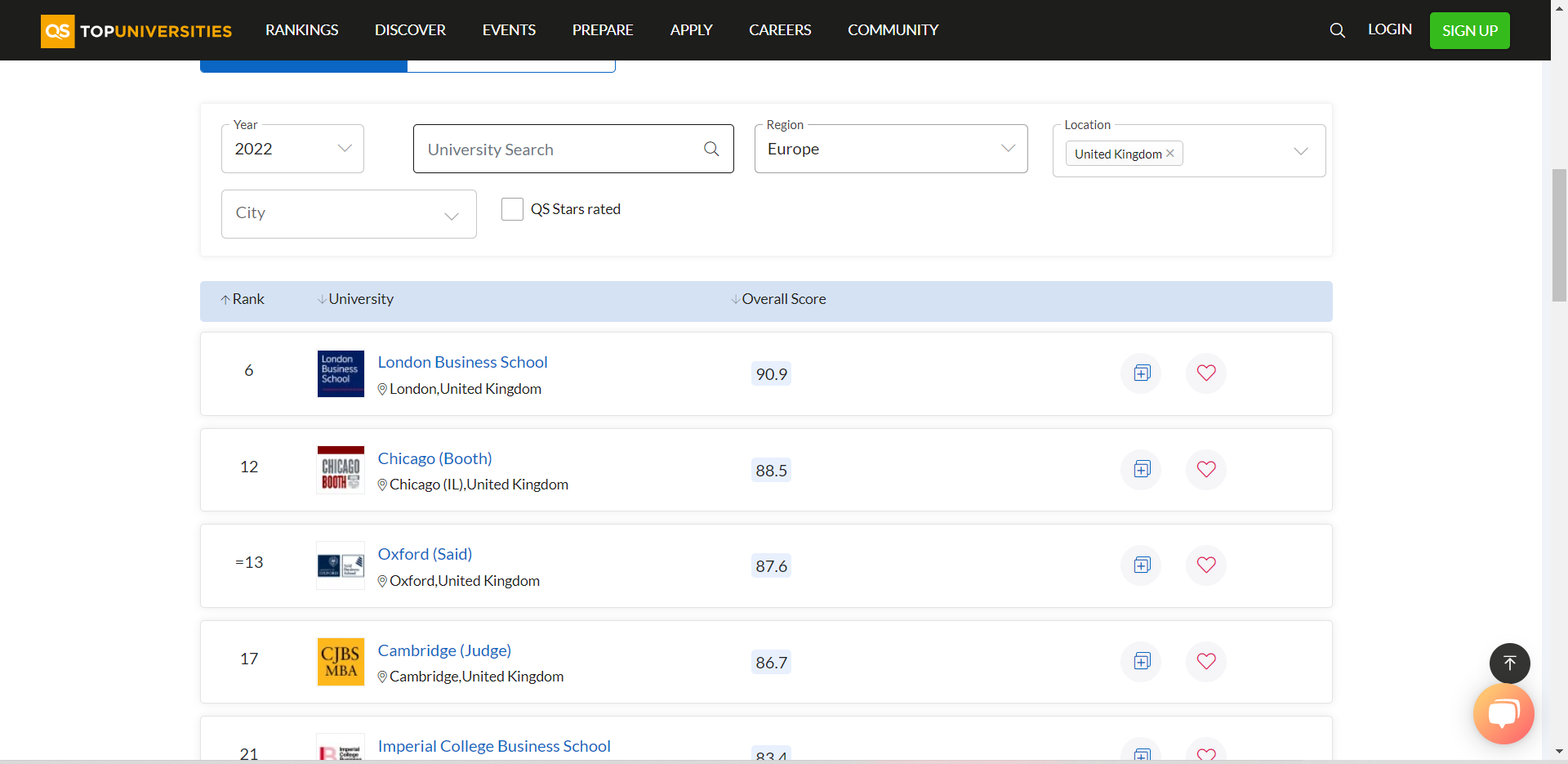Viewport: 1568px width, 764px height.
Task: Open the Cambridge (Judge) link
Action: tap(444, 650)
